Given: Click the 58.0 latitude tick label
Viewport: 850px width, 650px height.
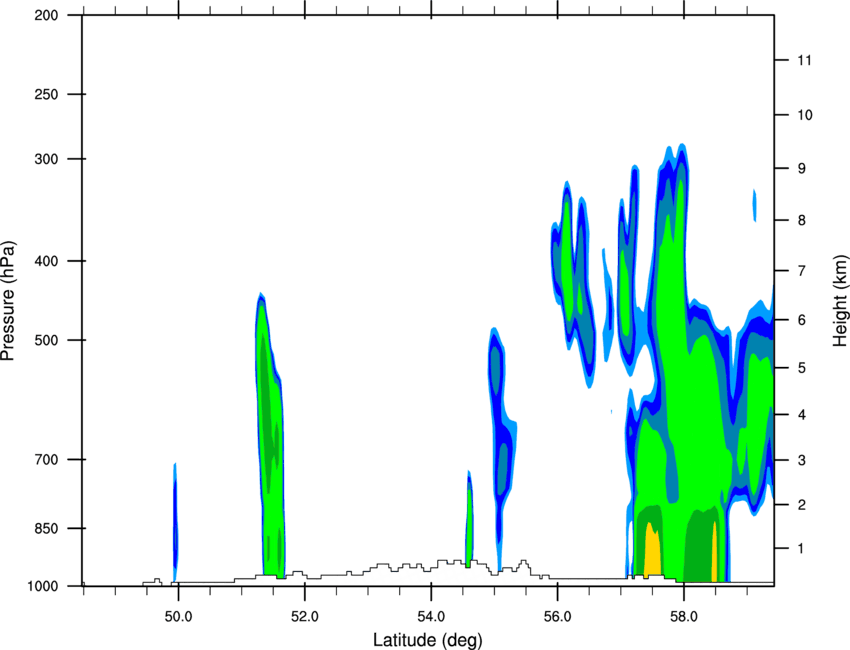Looking at the screenshot, I should [x=684, y=616].
